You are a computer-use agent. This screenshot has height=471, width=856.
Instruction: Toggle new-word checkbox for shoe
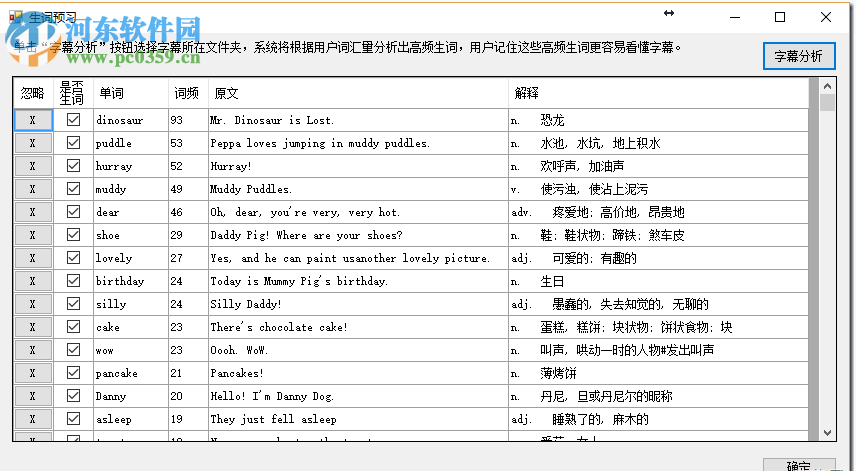tap(73, 235)
